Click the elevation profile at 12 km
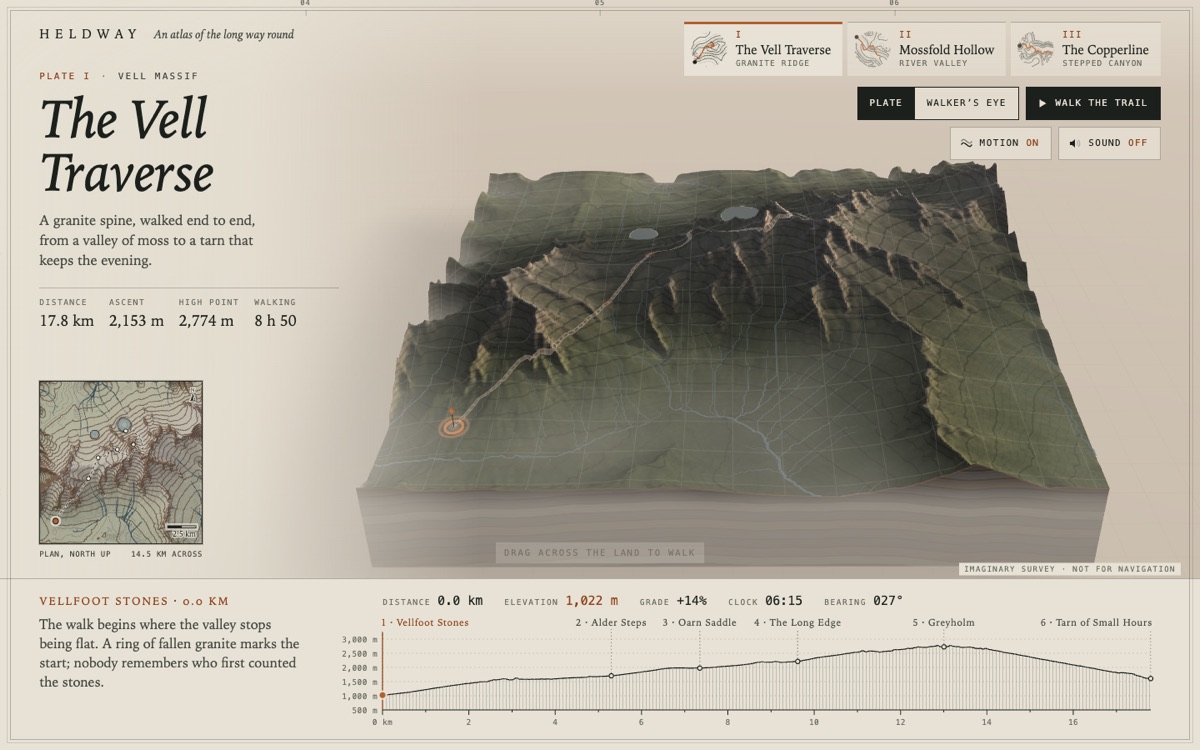 (x=900, y=680)
